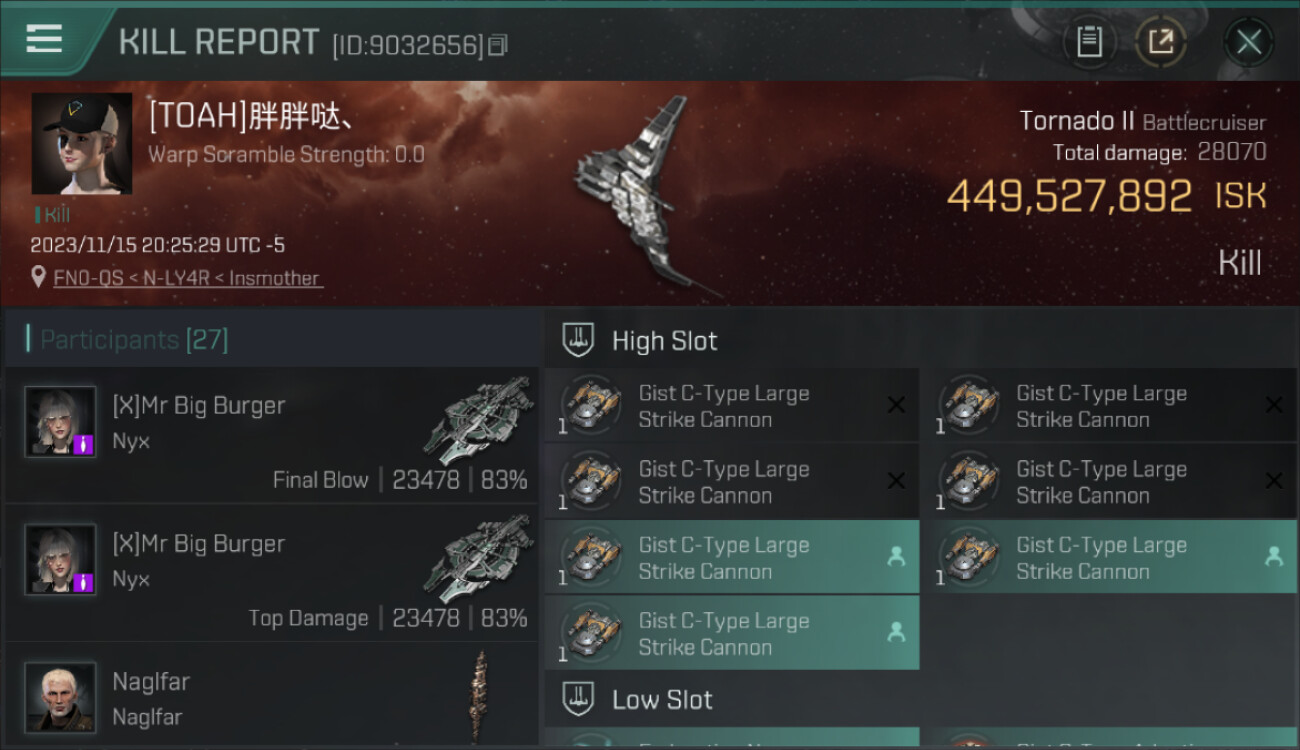
Task: Click the Low Slot section icon
Action: click(x=578, y=698)
